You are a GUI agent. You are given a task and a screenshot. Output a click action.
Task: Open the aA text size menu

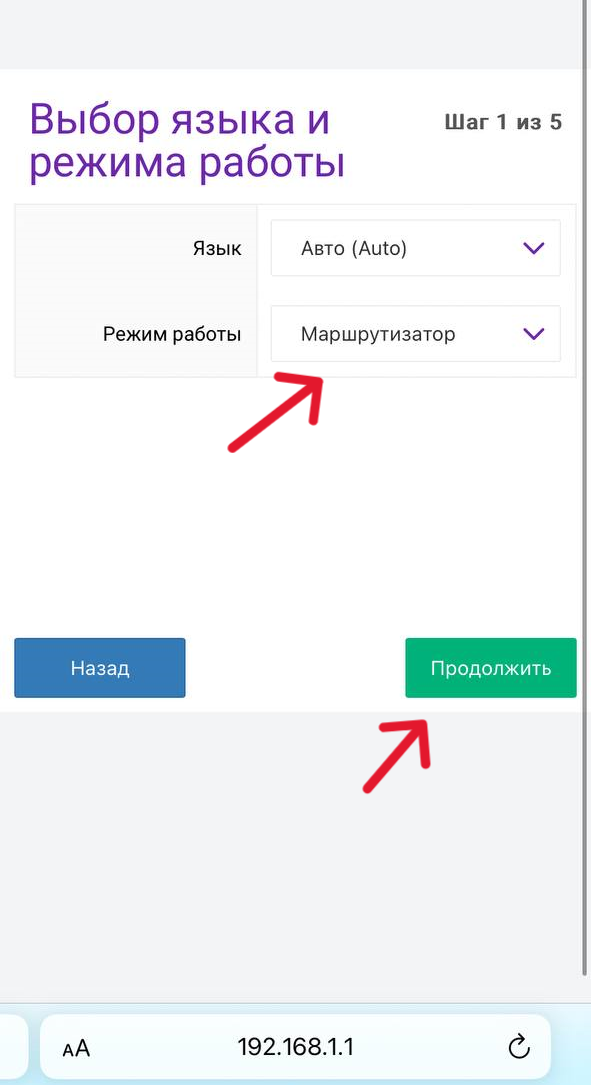[76, 1048]
